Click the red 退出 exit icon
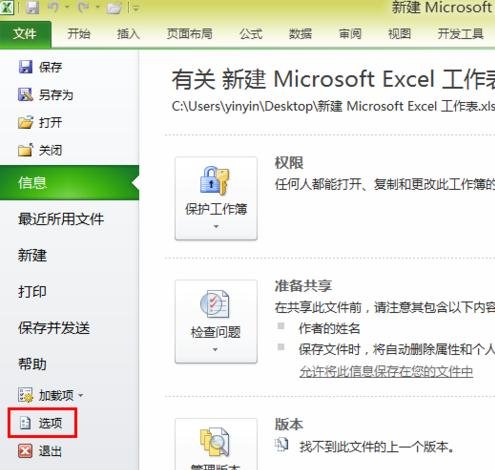Screen dimensions: 495x470 pos(25,451)
